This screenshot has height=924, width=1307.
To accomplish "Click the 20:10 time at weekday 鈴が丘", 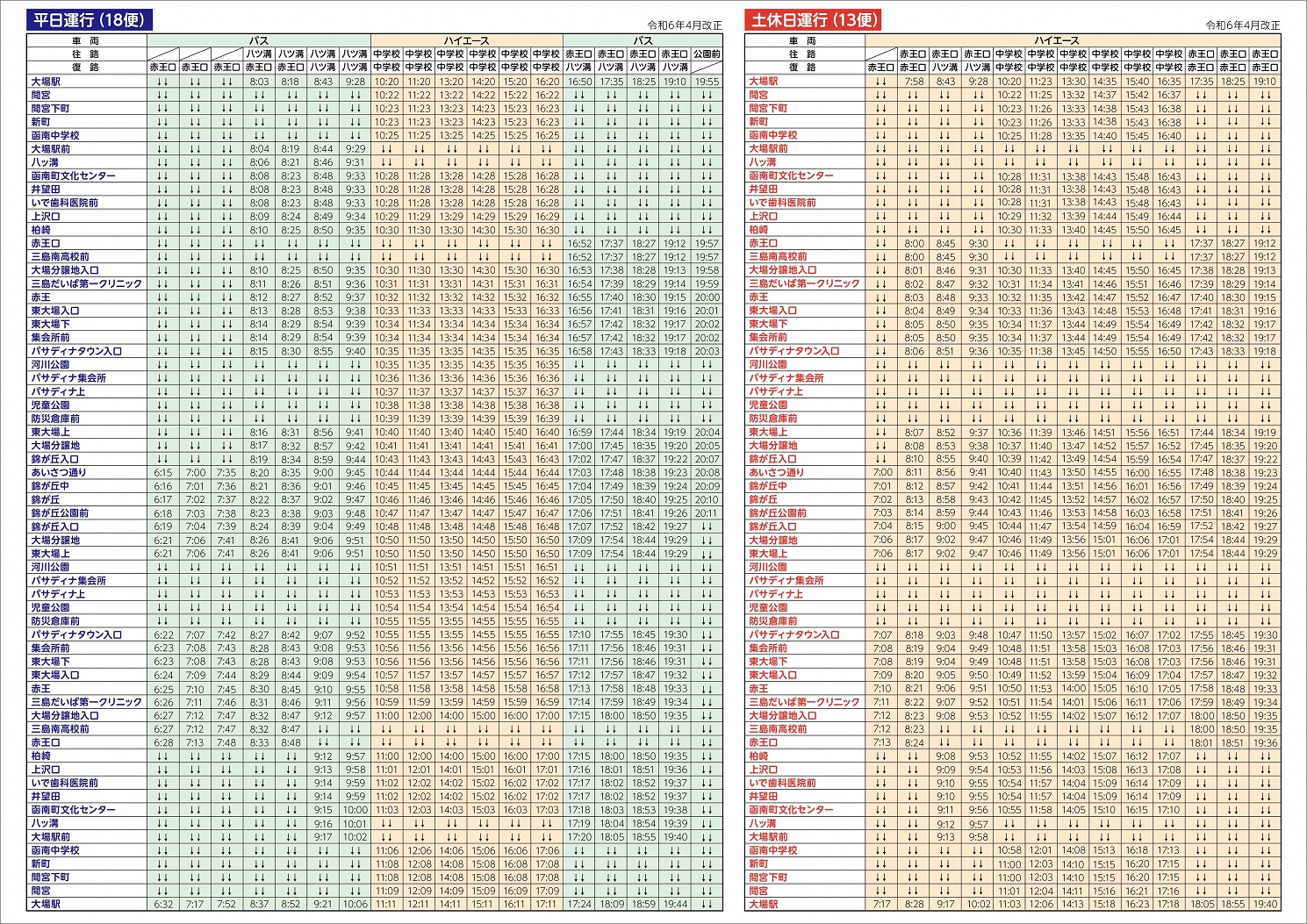I will pyautogui.click(x=707, y=499).
